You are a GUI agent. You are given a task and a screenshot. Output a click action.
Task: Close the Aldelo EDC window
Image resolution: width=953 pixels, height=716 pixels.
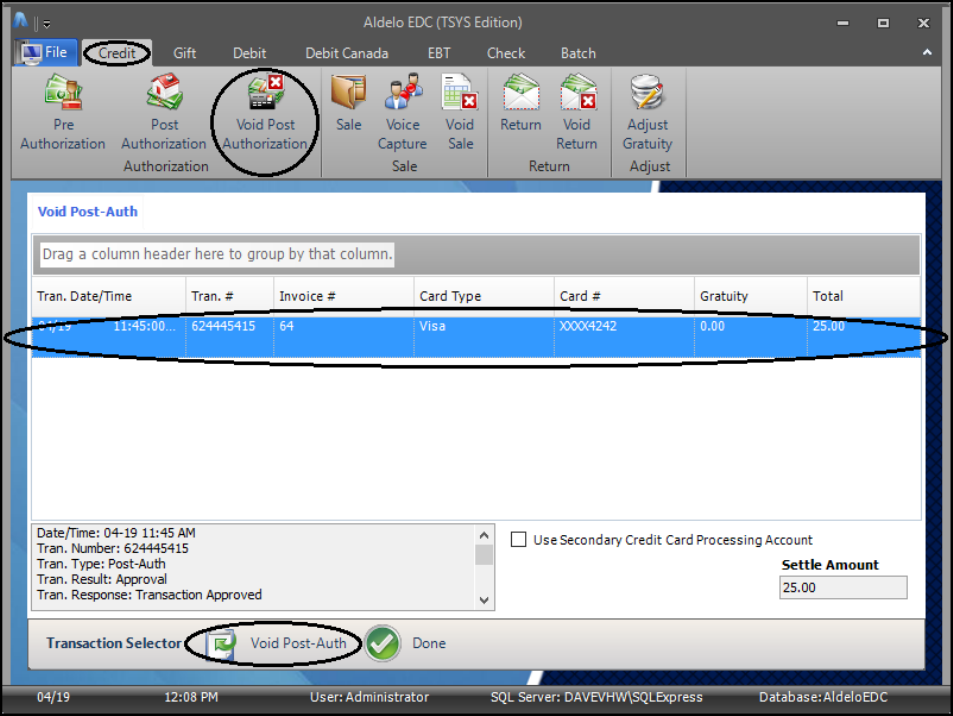coord(923,23)
